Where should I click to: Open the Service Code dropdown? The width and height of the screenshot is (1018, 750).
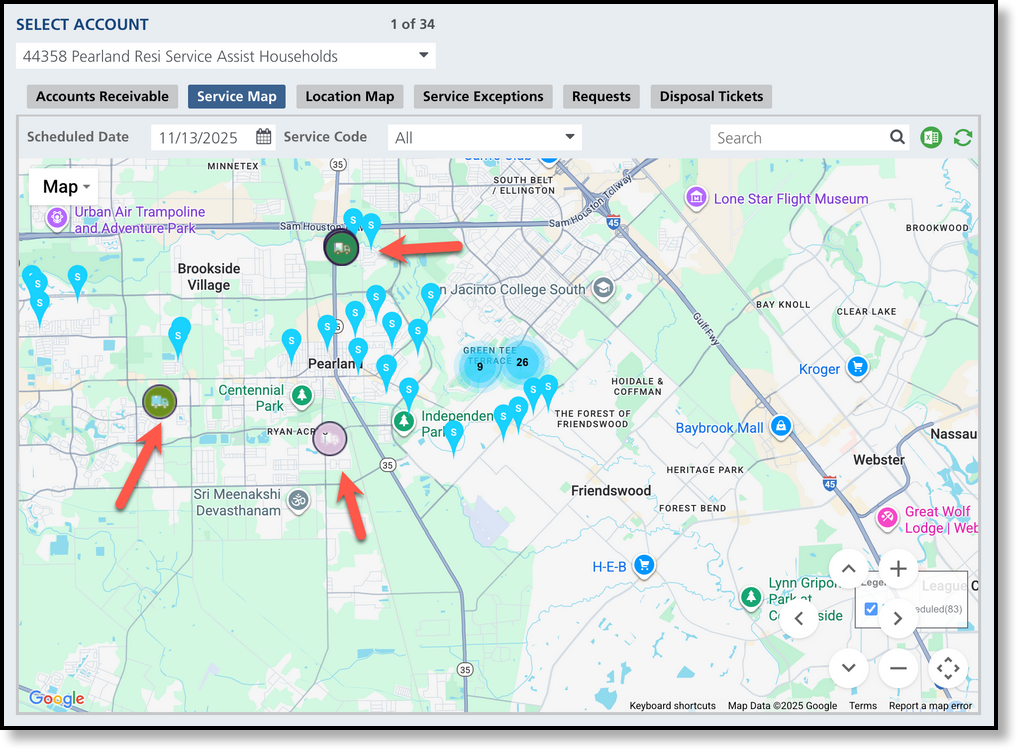tap(484, 138)
